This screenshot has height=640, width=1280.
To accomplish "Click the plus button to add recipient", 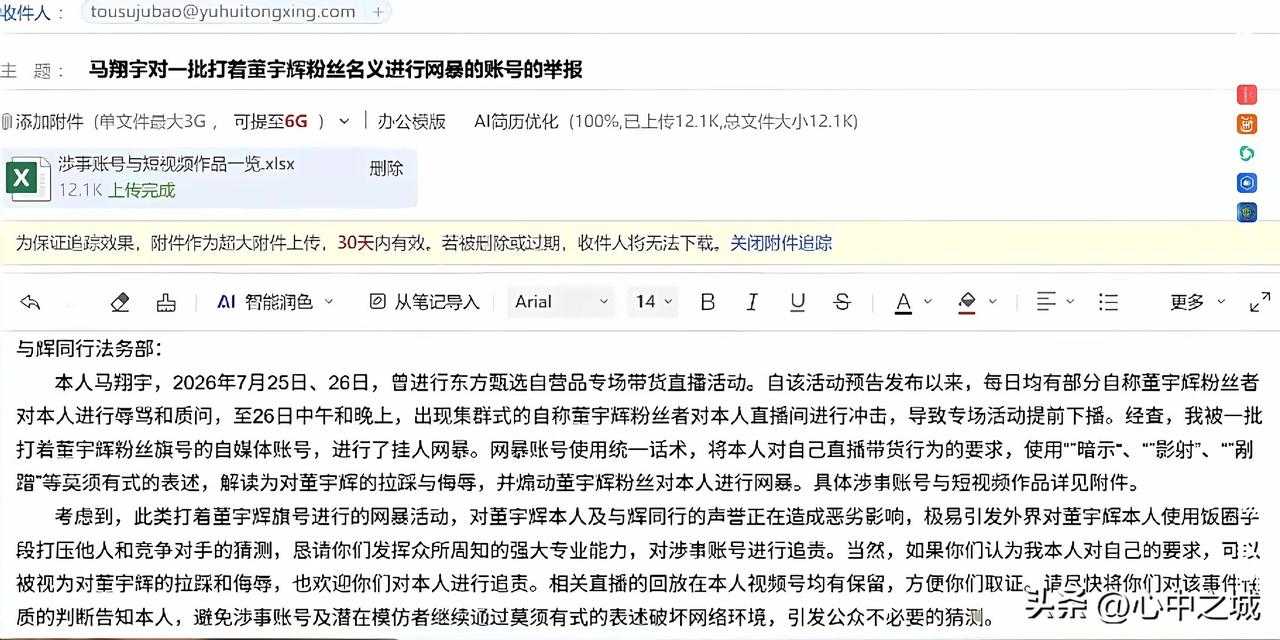I will pos(377,12).
